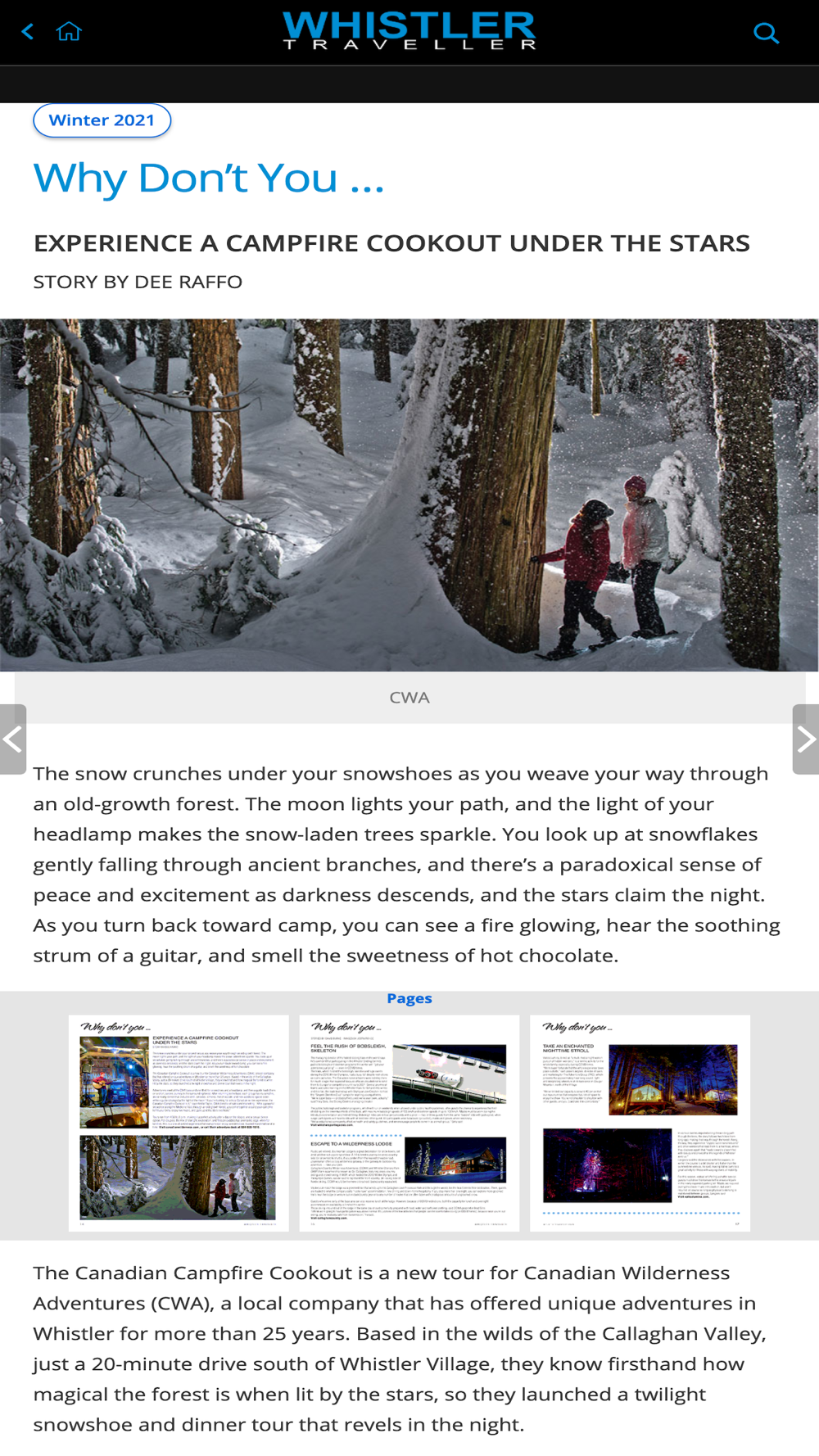Image resolution: width=819 pixels, height=1456 pixels.
Task: Go to previous article arrow
Action: click(x=13, y=739)
